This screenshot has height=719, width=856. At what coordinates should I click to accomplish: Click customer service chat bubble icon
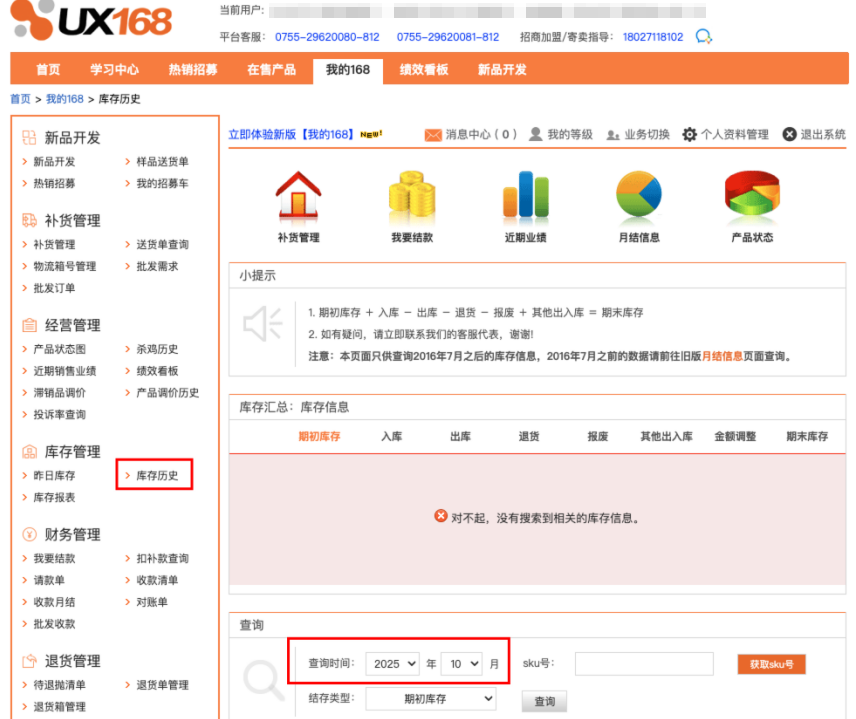pos(704,37)
